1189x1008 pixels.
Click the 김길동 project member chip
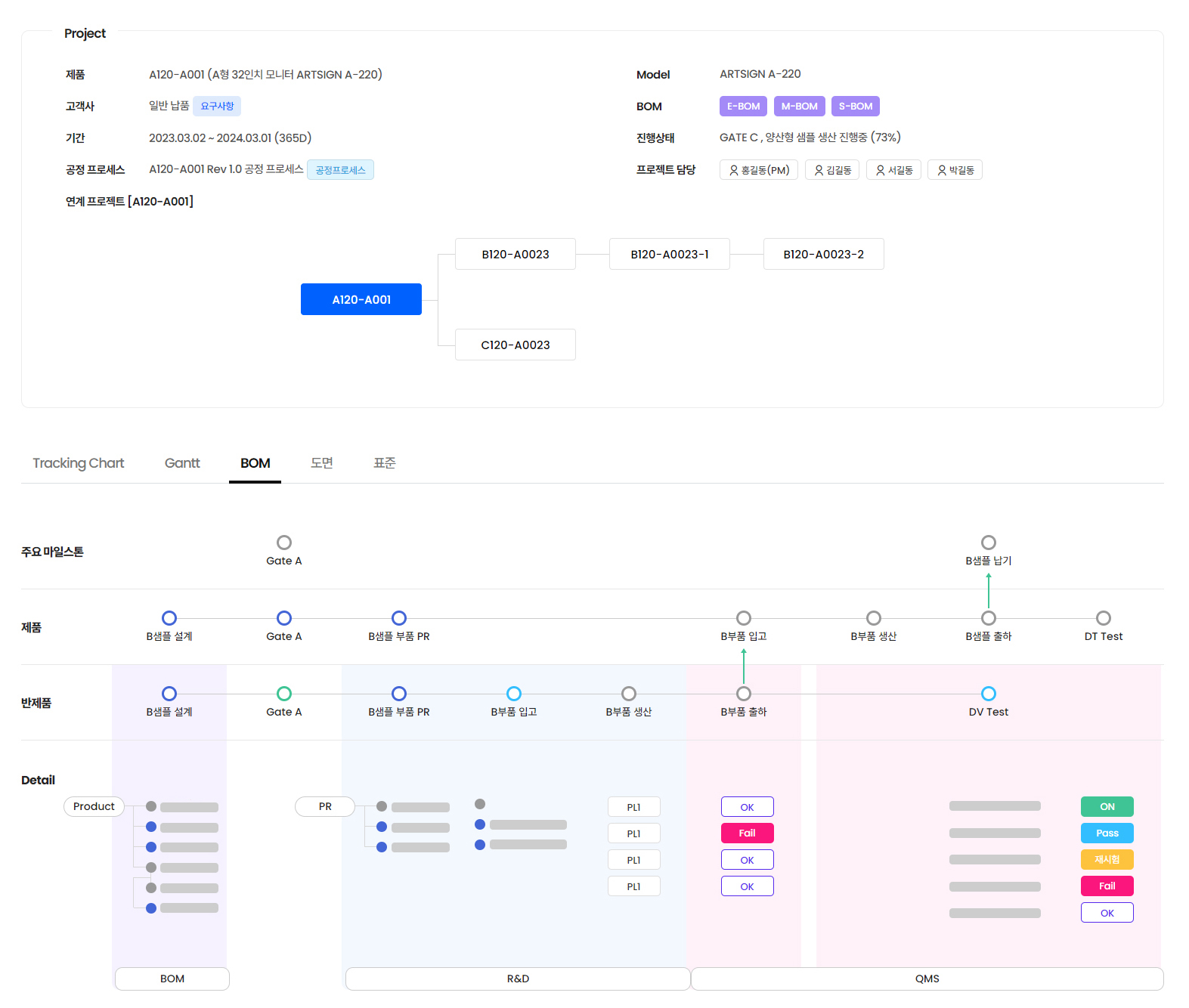click(x=831, y=170)
